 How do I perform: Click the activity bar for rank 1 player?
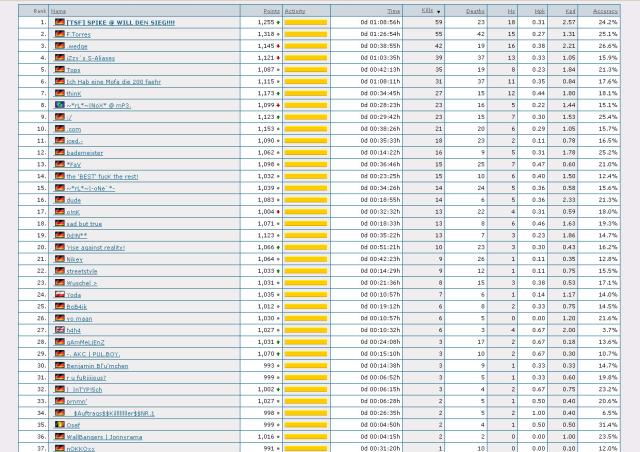tap(305, 21)
